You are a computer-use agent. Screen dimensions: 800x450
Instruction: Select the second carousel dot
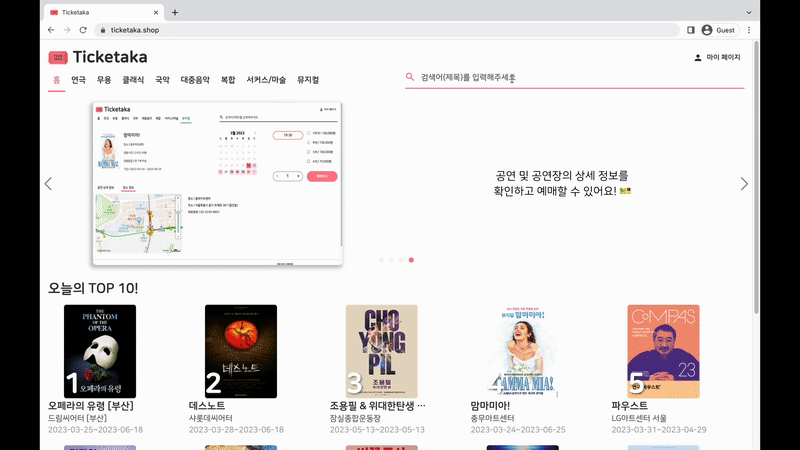(x=391, y=260)
